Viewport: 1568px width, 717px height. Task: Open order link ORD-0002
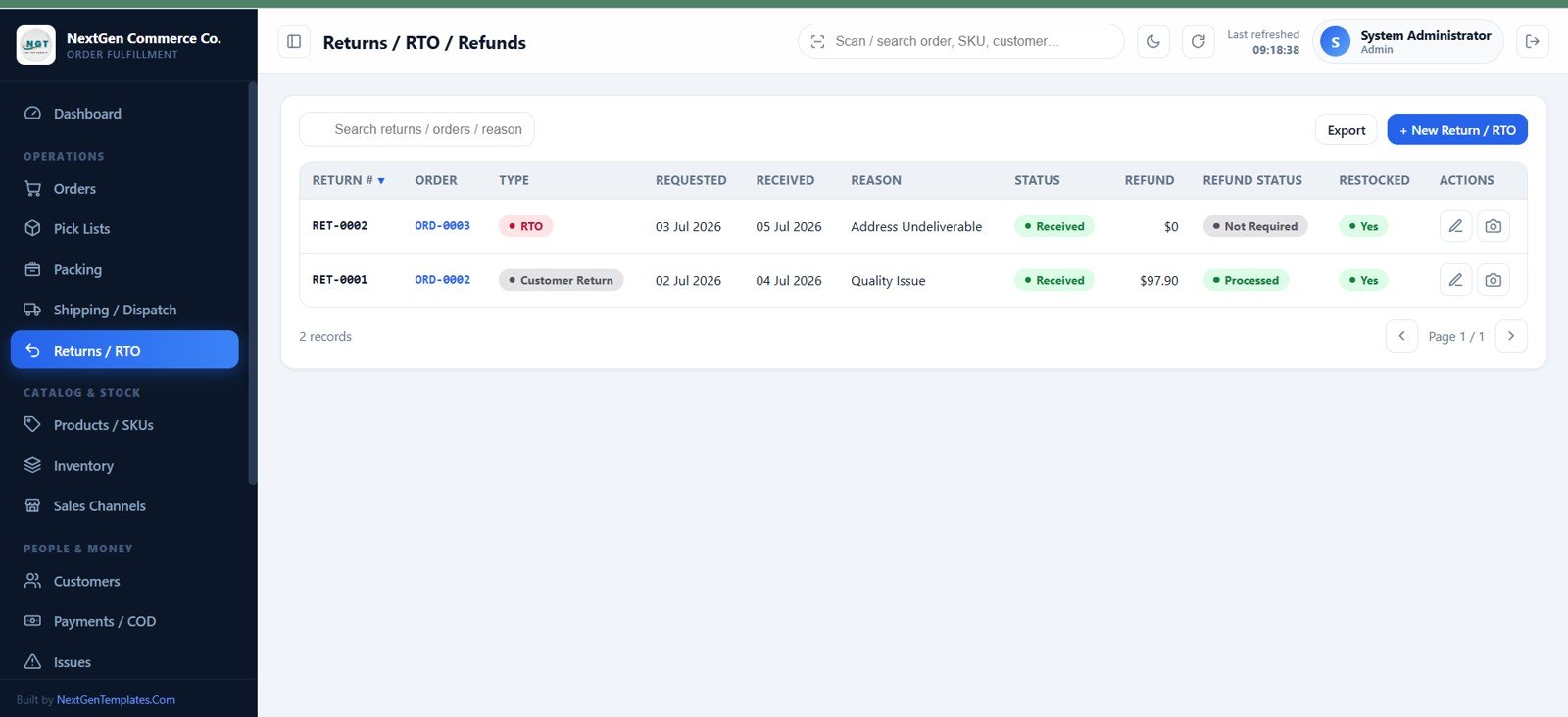click(442, 280)
